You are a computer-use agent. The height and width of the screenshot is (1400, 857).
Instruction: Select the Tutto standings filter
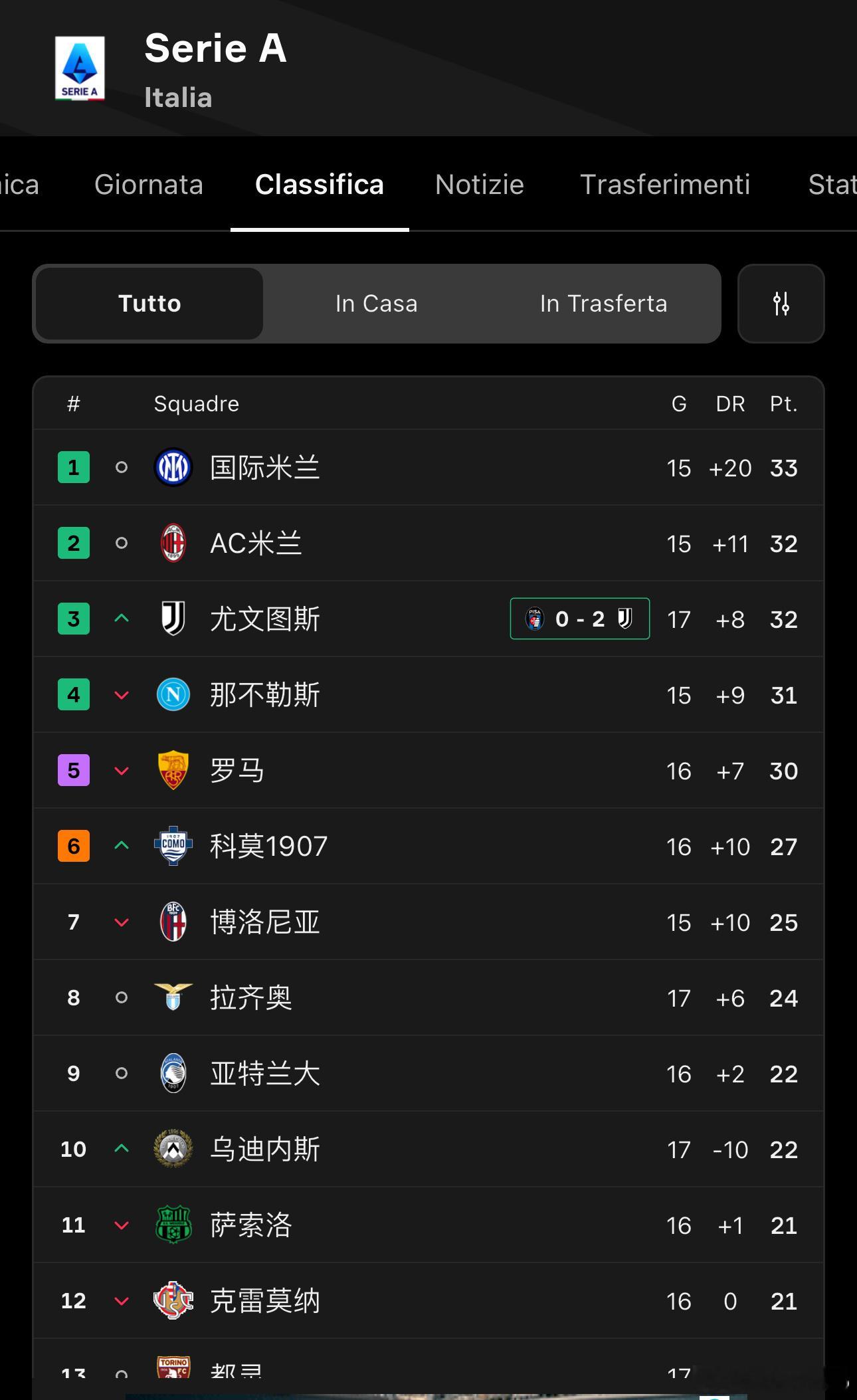point(149,304)
